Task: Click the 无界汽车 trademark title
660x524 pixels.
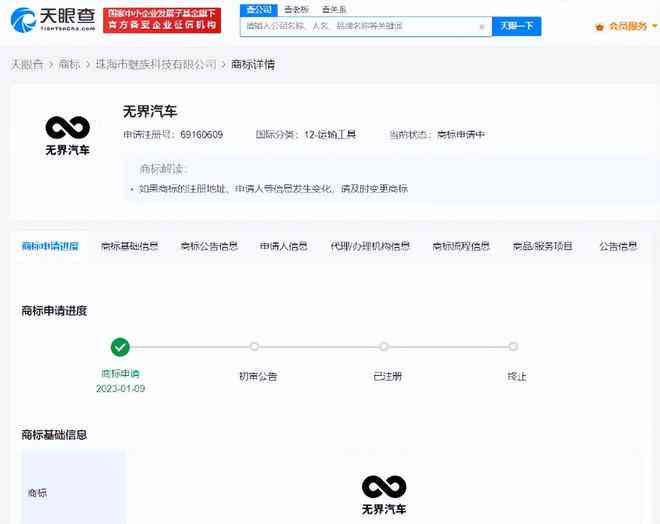Action: coord(150,112)
